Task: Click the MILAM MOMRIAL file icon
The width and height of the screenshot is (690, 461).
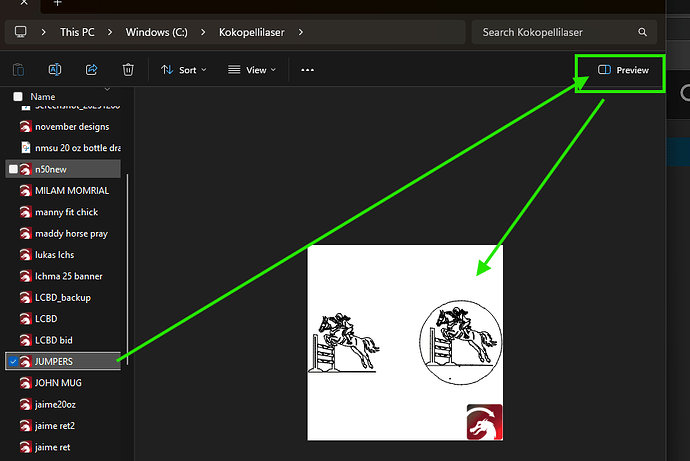Action: (x=26, y=190)
